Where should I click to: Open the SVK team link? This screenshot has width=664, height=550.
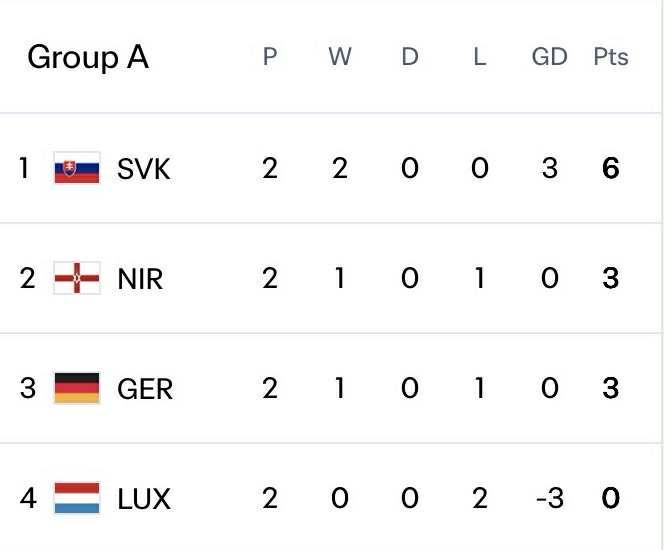(x=144, y=169)
